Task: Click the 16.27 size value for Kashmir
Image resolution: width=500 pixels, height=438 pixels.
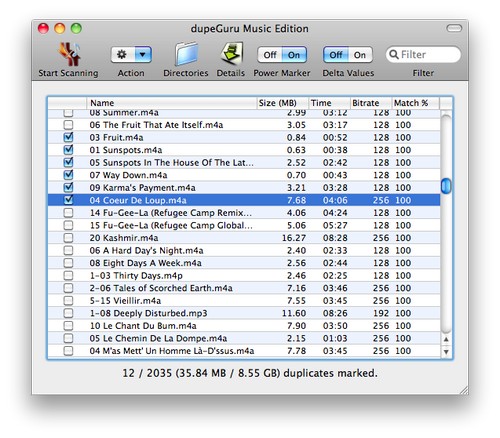Action: coord(294,238)
